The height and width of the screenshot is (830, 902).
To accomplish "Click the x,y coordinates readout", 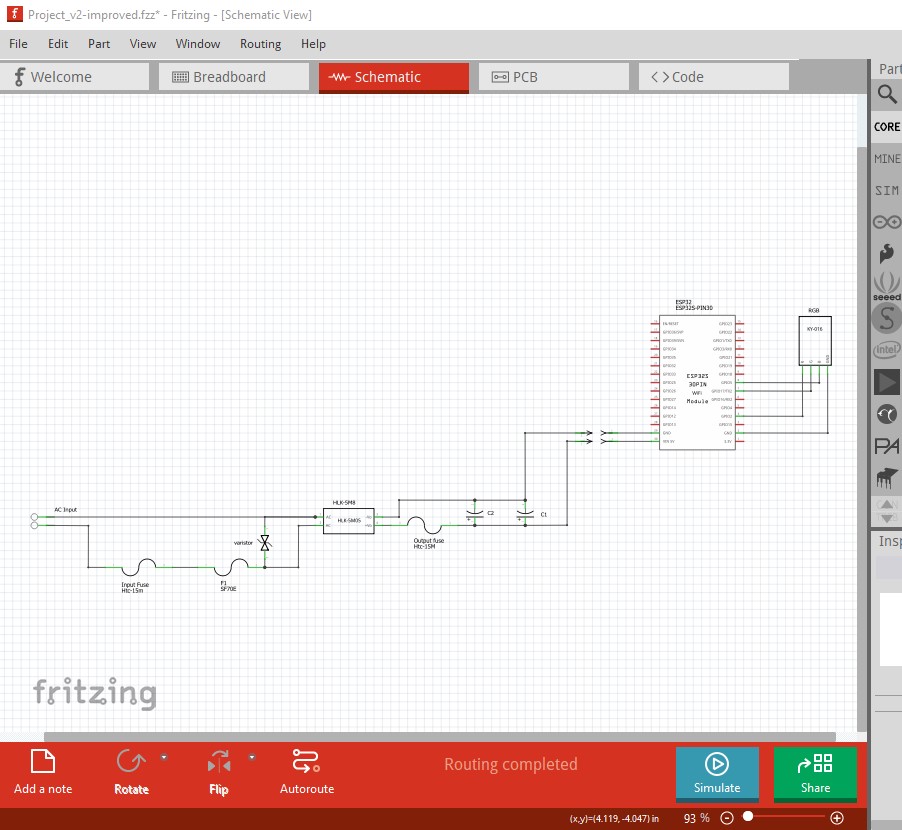I will click(614, 818).
